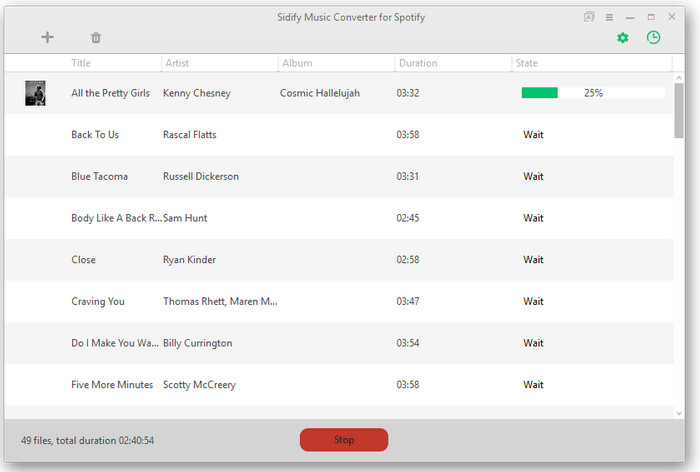
Task: Click the Wait state for Back To Us
Action: click(x=533, y=134)
